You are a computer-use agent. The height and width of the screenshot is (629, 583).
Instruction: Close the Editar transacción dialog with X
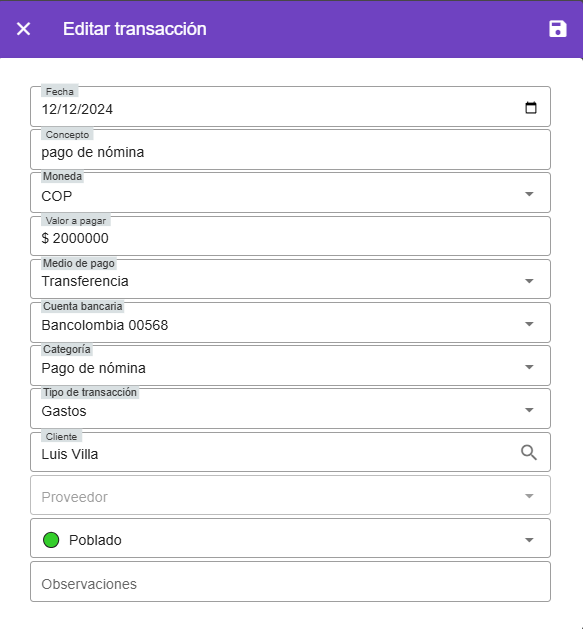tap(23, 29)
